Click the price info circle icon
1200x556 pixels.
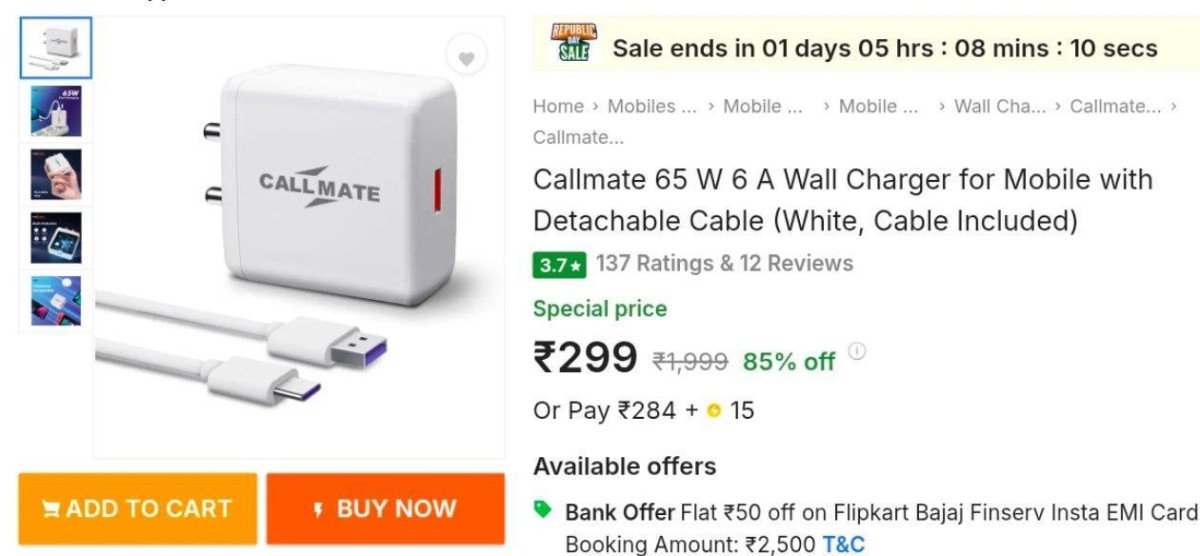857,351
